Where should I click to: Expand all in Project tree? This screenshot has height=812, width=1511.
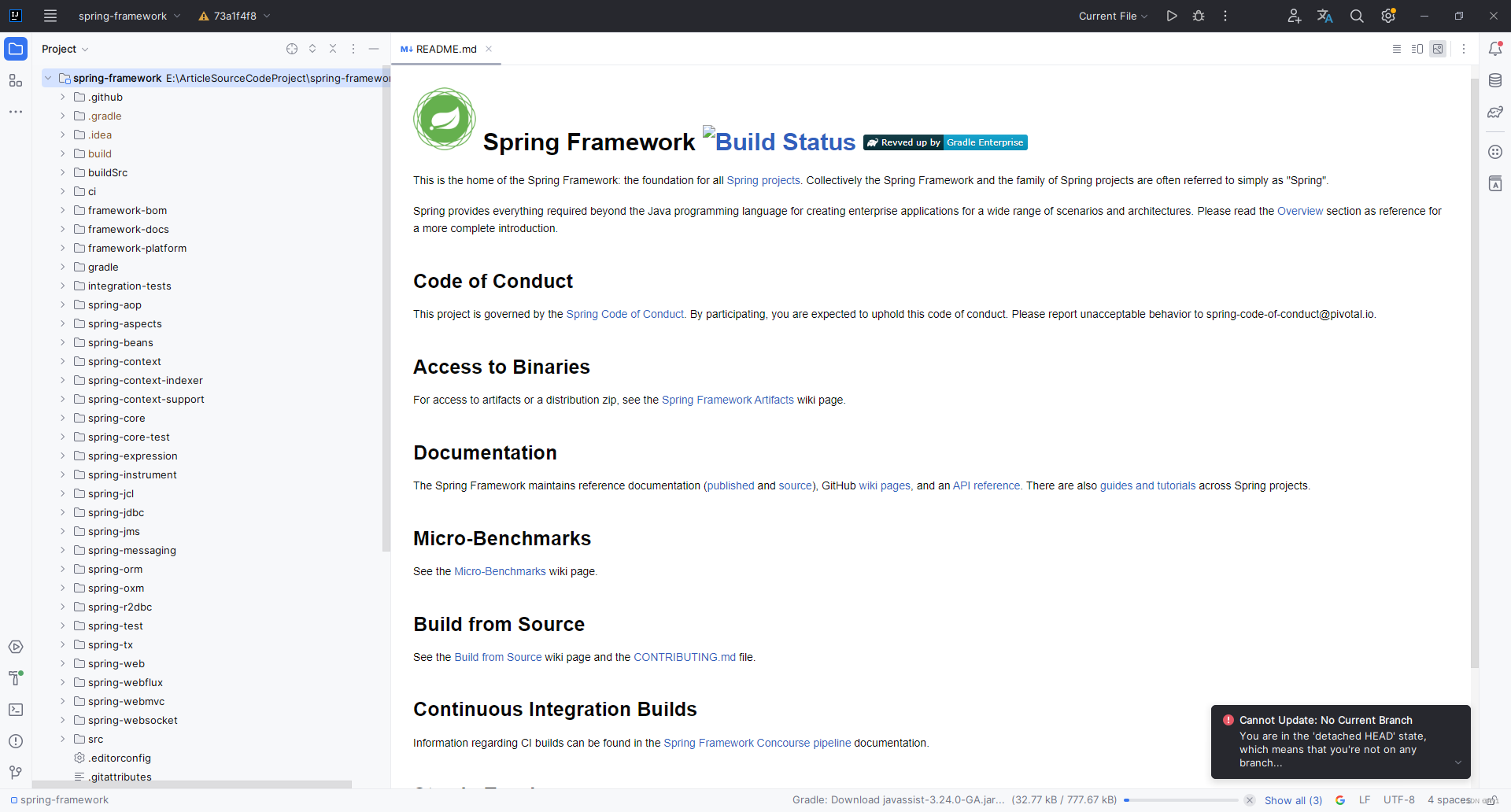312,49
